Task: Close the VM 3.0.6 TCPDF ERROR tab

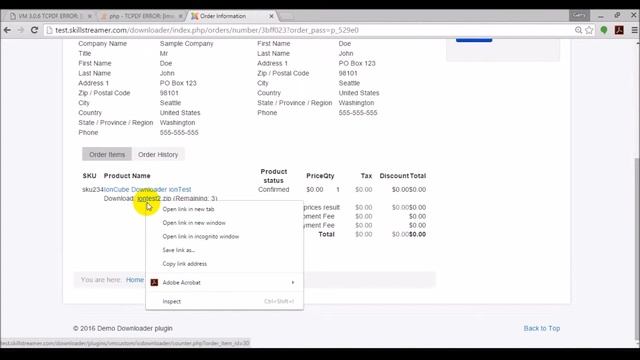Action: pos(89,16)
